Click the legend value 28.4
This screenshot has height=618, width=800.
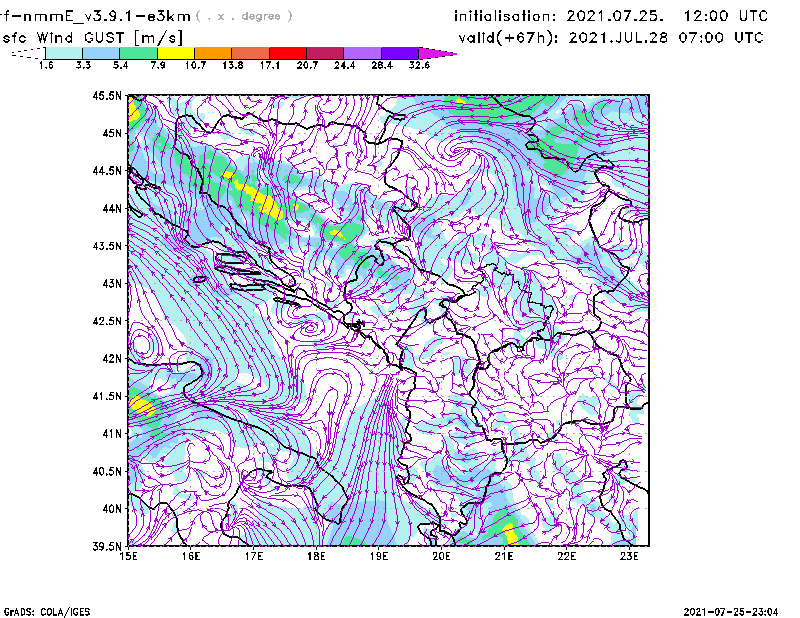382,65
